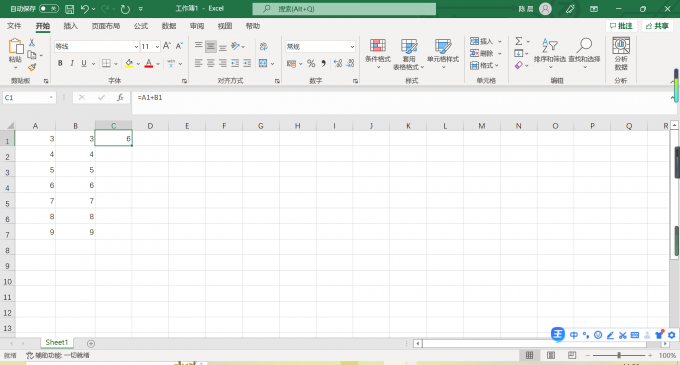Toggle Bold formatting
The image size is (680, 365).
(x=60, y=63)
